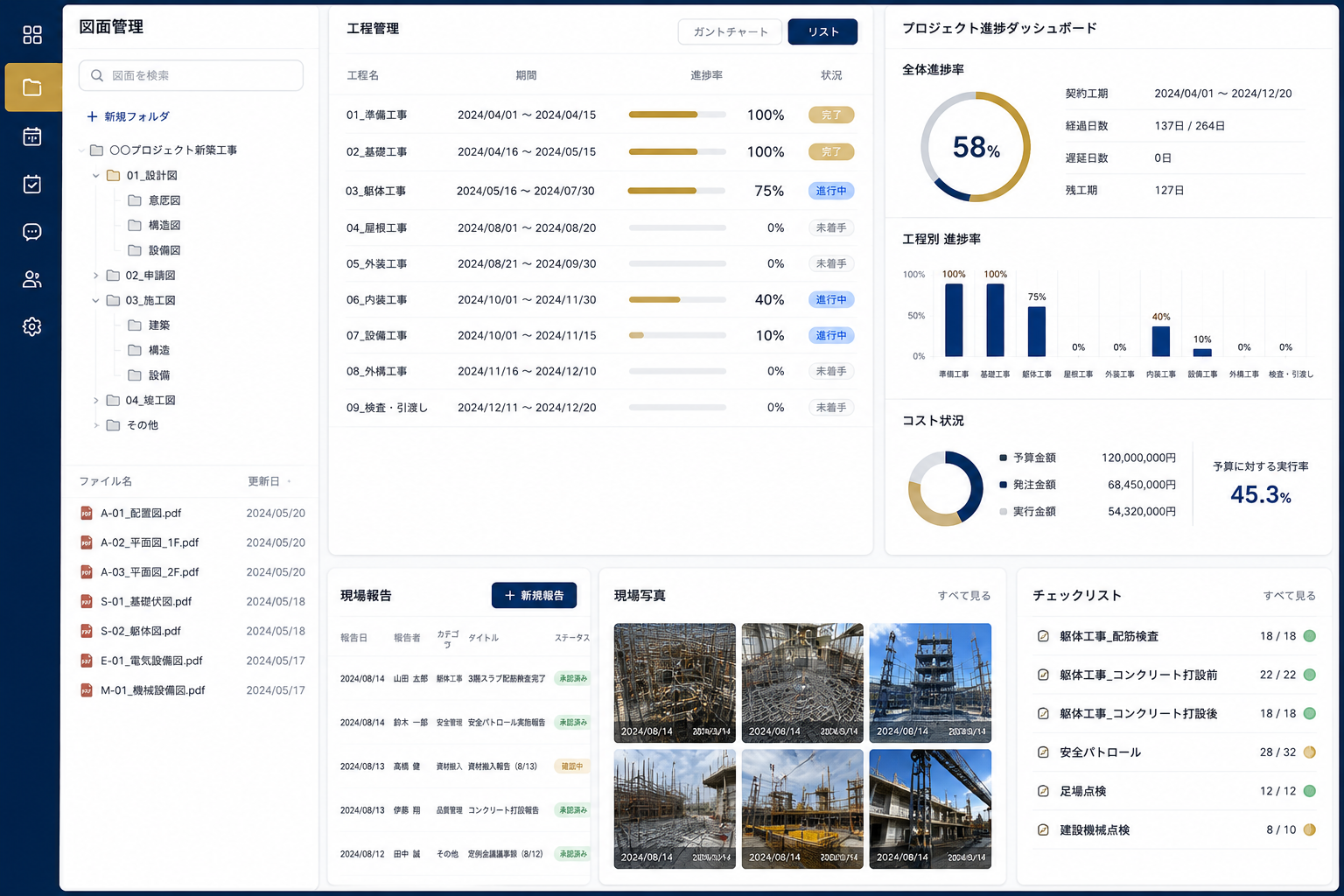The image size is (1344, 896).
Task: Sort by 進捗率 column header
Action: tap(706, 76)
